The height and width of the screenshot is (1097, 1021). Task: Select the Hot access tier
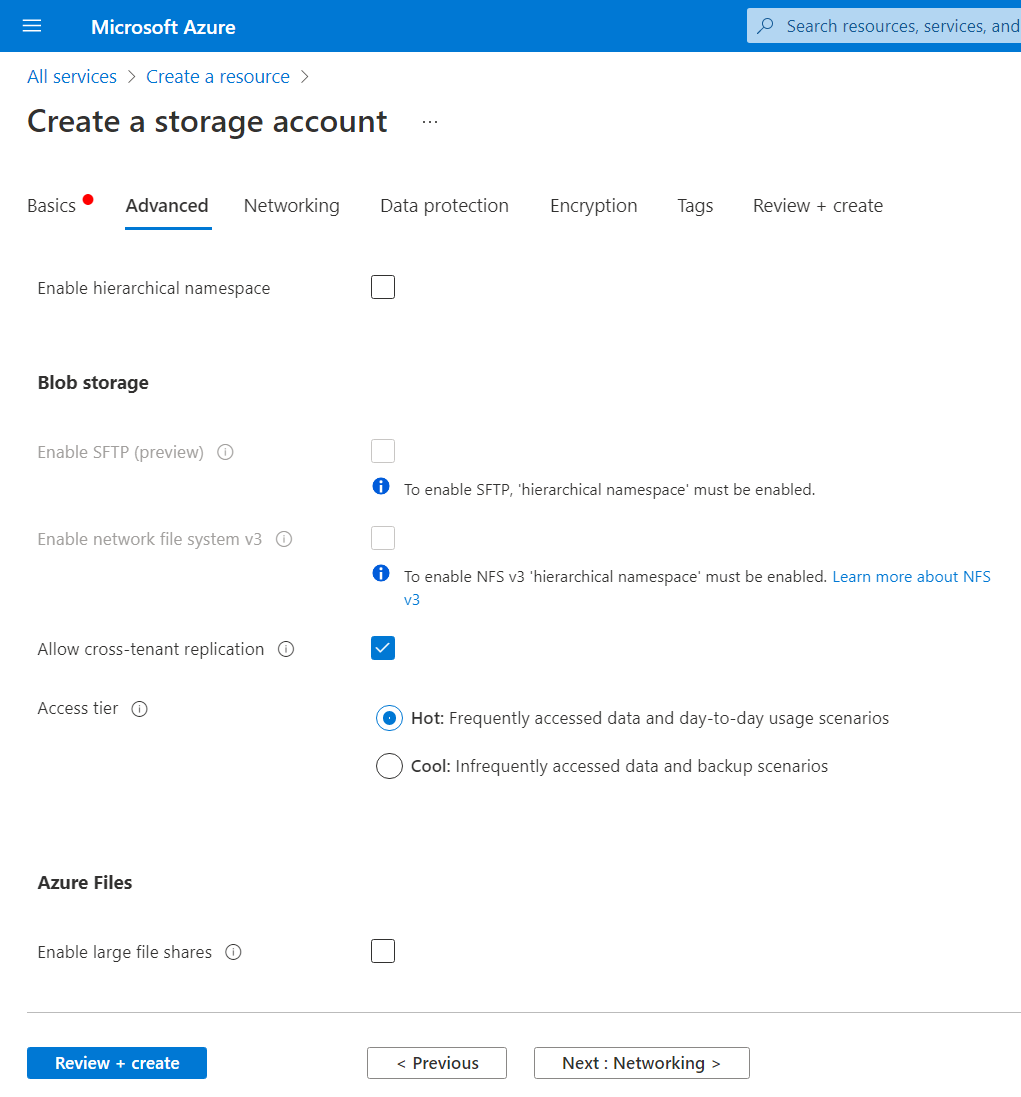(389, 719)
